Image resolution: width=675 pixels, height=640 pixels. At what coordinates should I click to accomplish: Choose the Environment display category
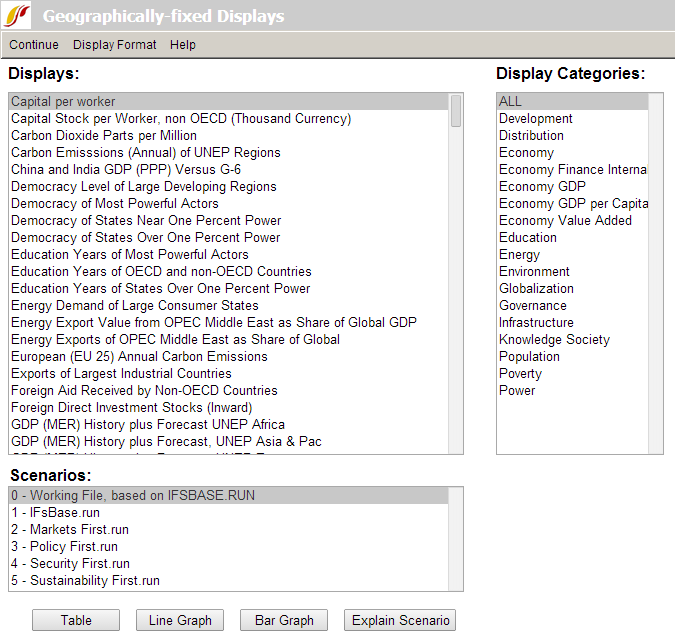534,272
